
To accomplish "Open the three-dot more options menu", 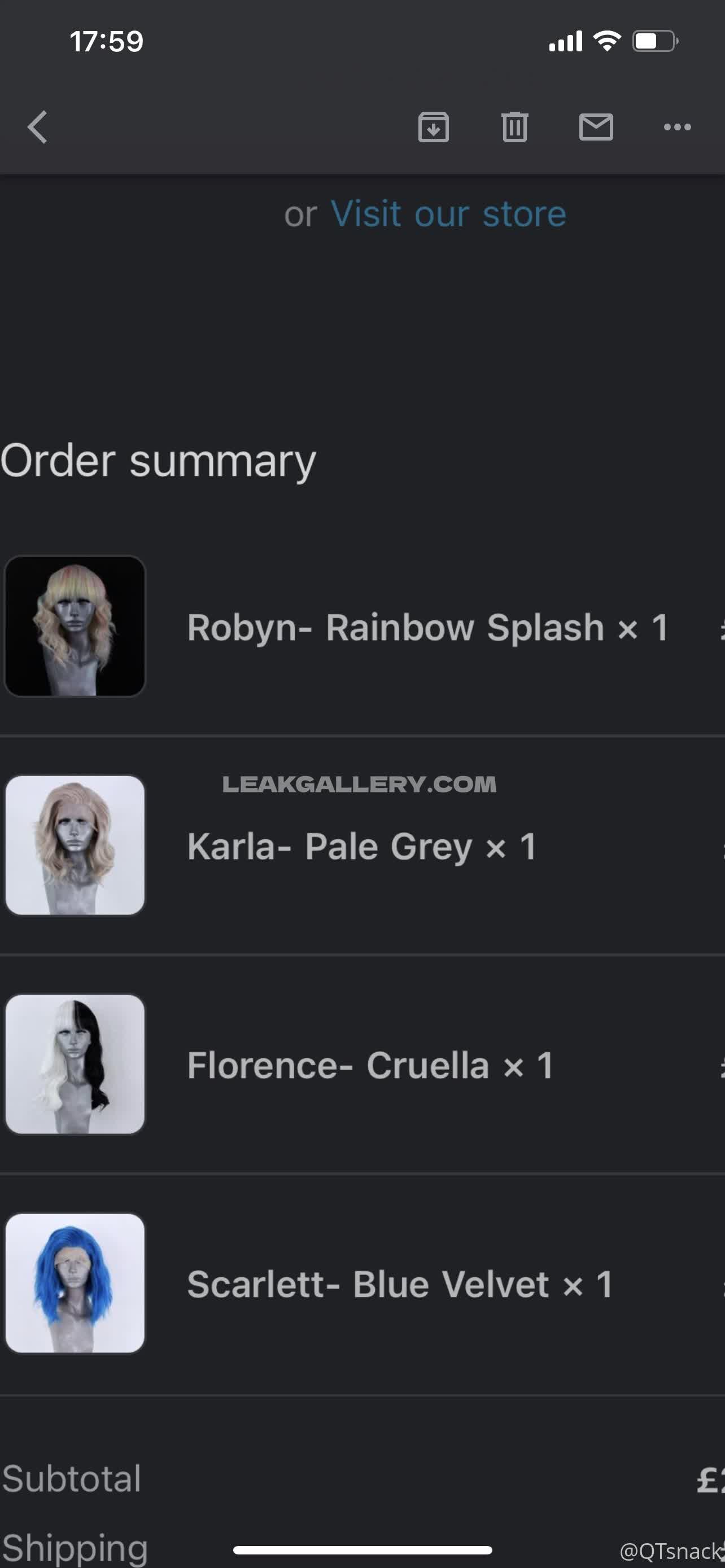I will pyautogui.click(x=677, y=126).
